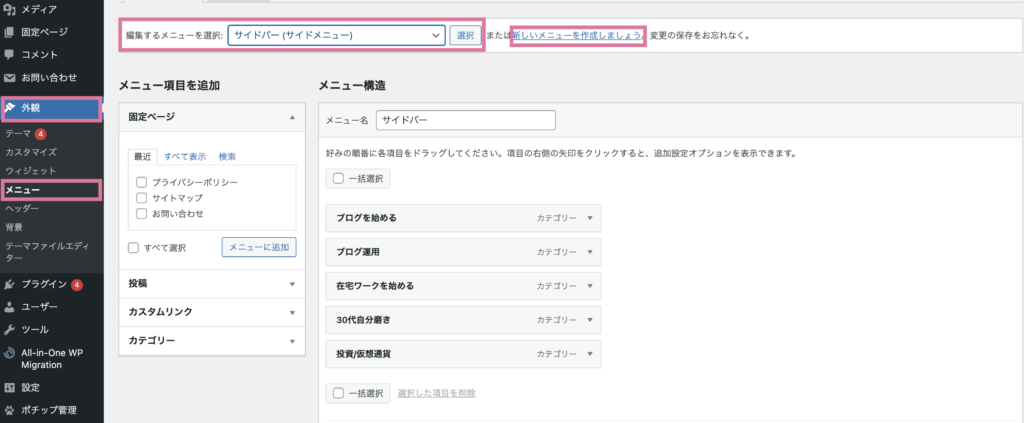Click the theme update badge showing 4
The width and height of the screenshot is (1024, 423).
pos(40,134)
